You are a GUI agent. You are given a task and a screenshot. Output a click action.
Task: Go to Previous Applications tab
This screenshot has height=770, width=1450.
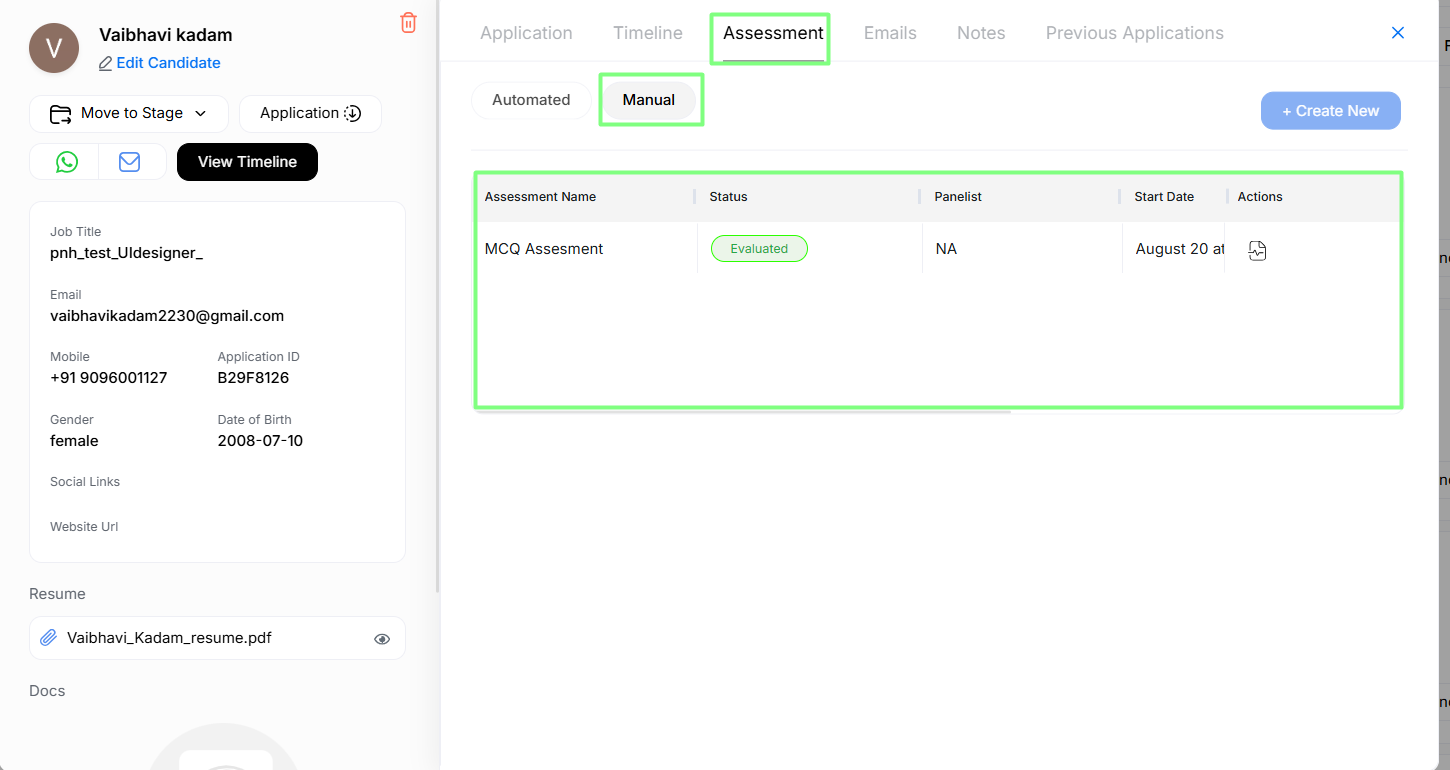1135,33
